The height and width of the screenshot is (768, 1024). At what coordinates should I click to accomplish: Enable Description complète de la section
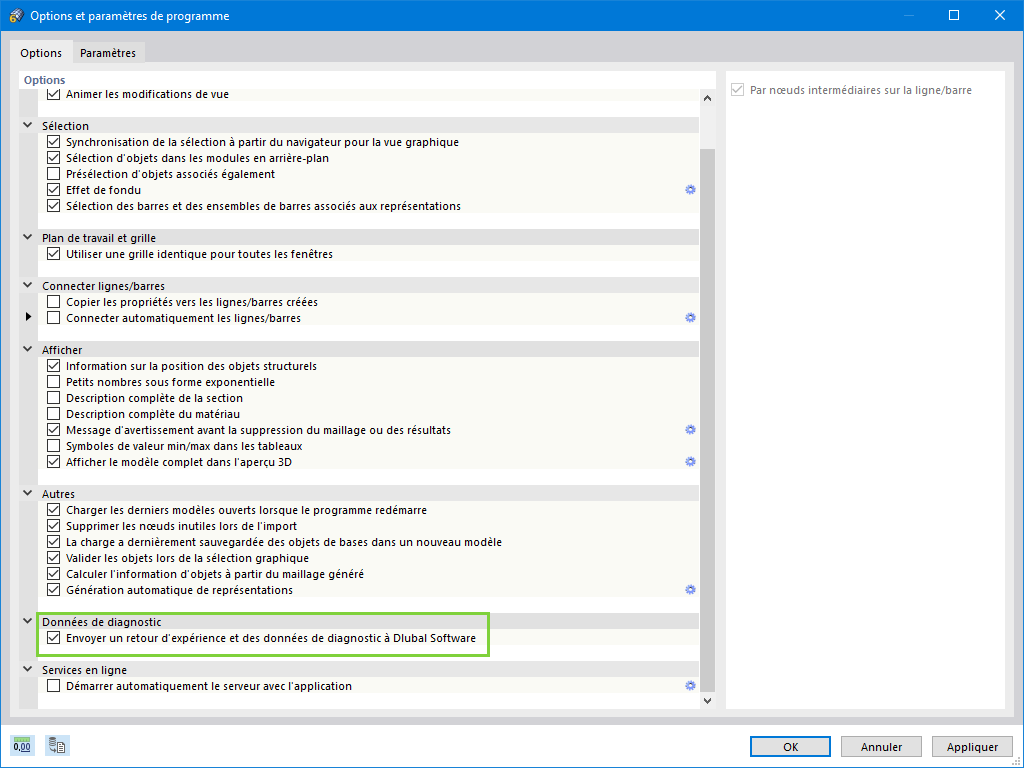click(x=54, y=398)
